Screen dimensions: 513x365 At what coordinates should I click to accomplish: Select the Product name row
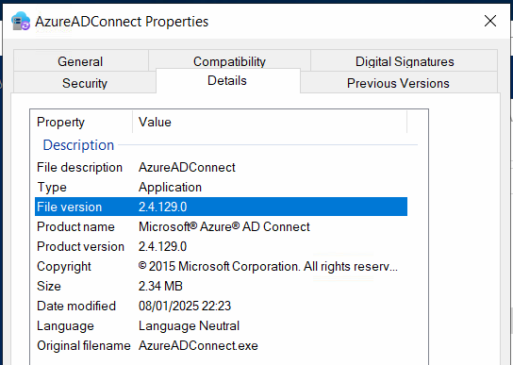coord(221,227)
